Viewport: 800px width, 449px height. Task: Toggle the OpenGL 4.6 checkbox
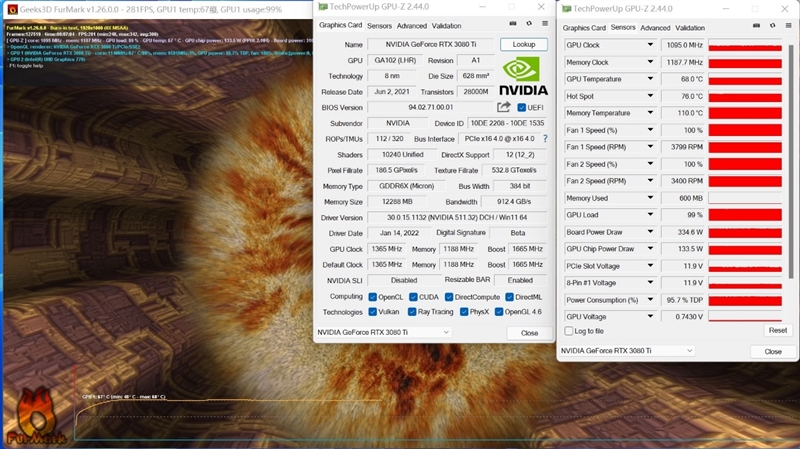pyautogui.click(x=499, y=312)
